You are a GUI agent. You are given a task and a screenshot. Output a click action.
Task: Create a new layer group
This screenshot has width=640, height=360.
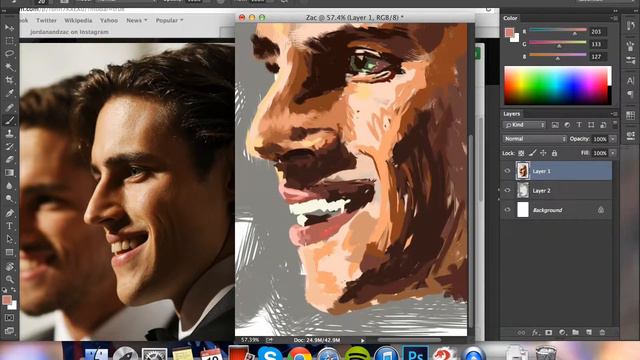click(x=576, y=333)
